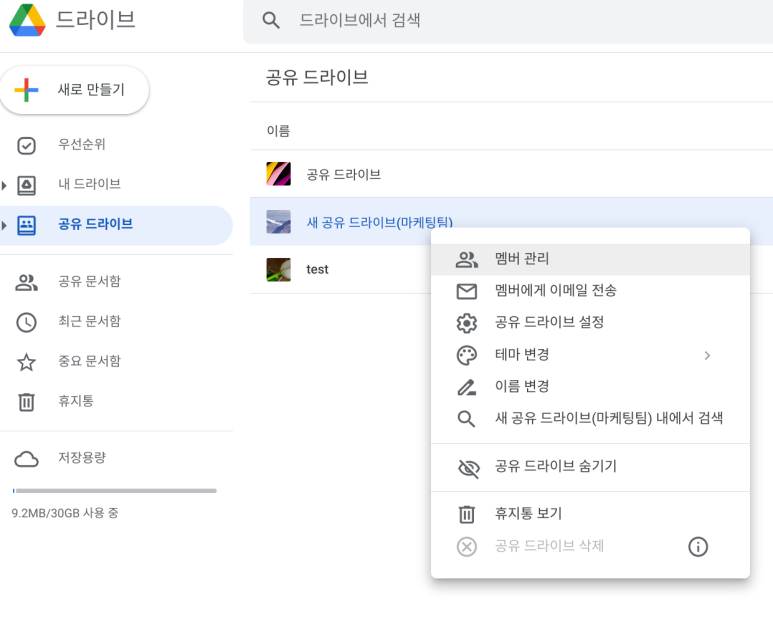Click the settings gear icon in menu
Image resolution: width=773 pixels, height=627 pixels.
tap(466, 323)
